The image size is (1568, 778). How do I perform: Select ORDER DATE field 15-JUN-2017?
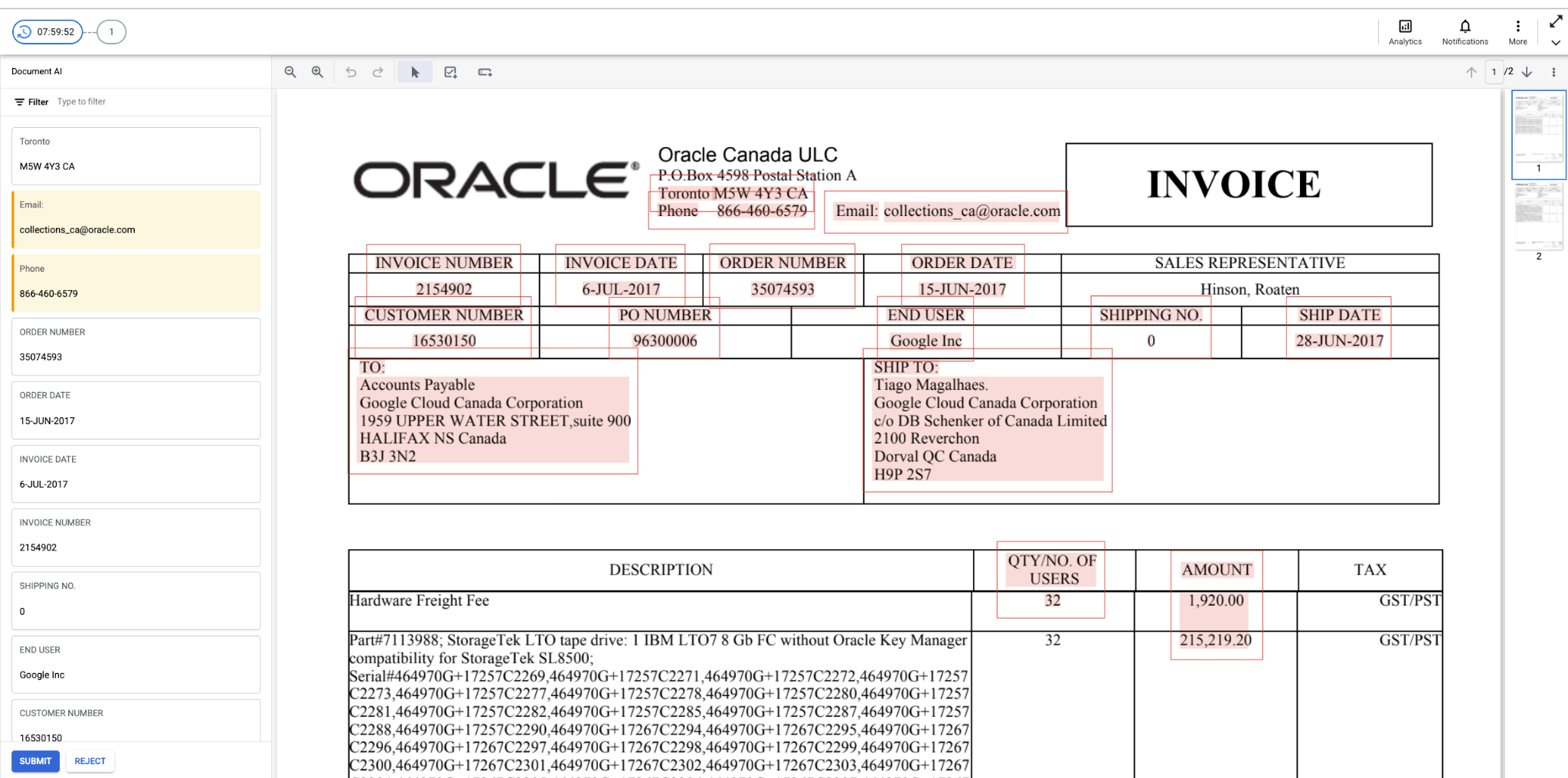tap(136, 410)
